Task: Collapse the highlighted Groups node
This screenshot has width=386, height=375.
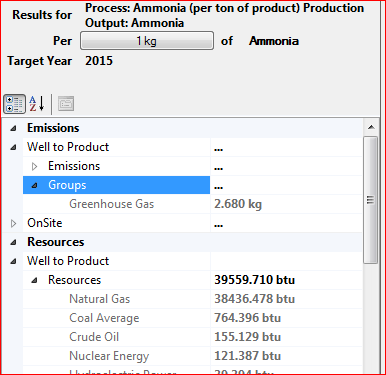Action: pos(34,185)
